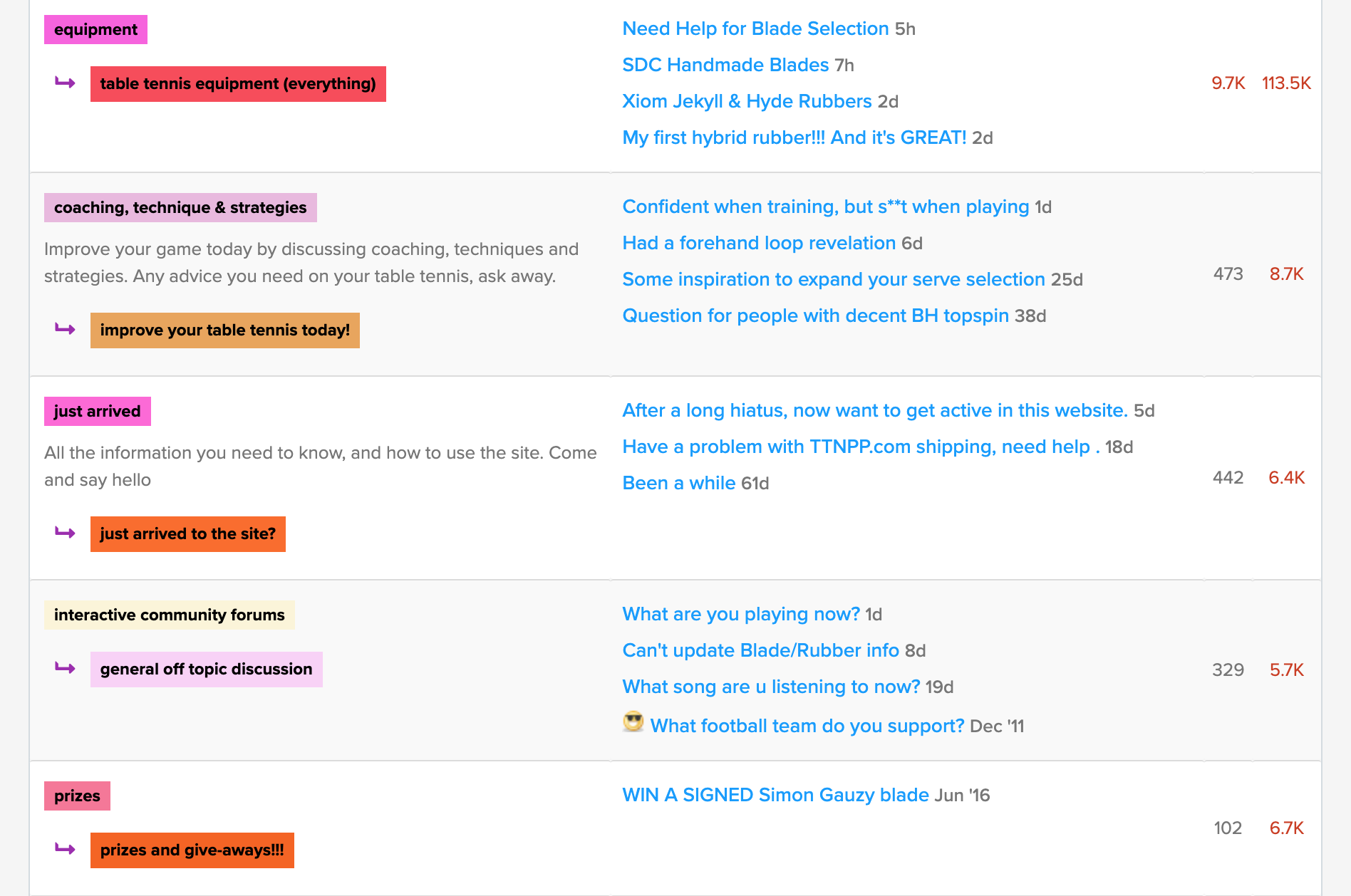Click the 8.7K posts count

1287,274
